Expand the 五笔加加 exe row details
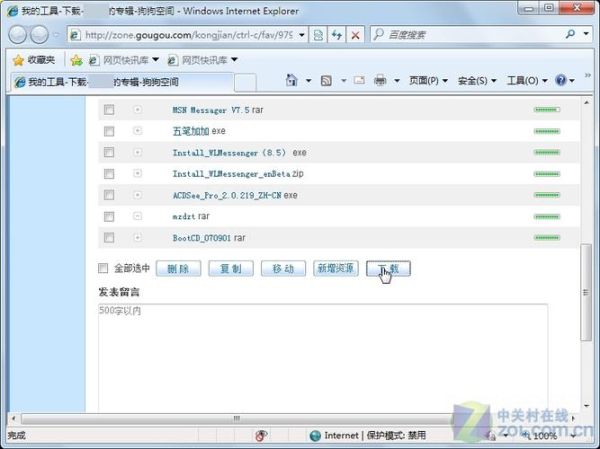 138,131
